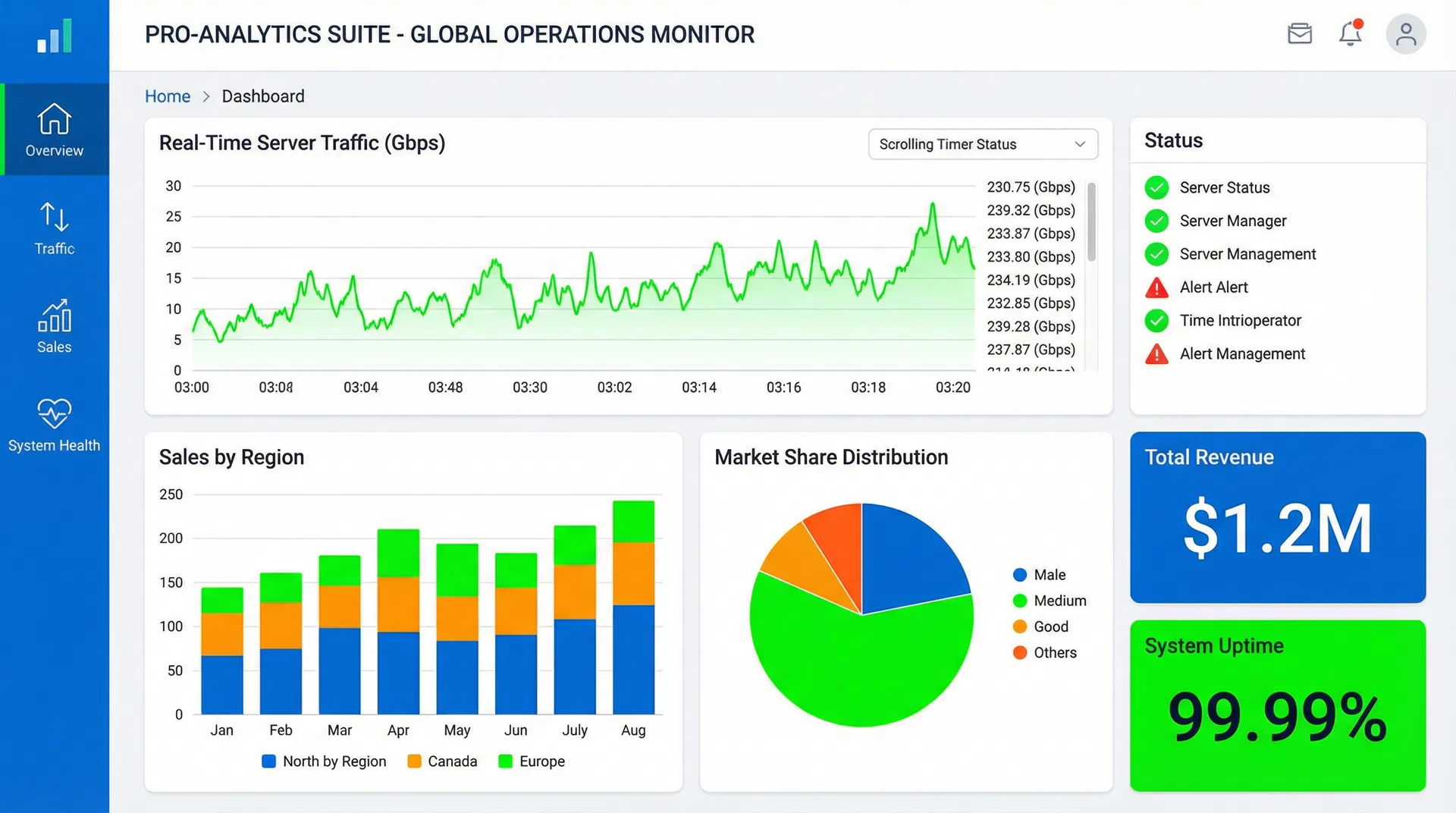Toggle North by Region legend series
The width and height of the screenshot is (1456, 813).
click(324, 761)
